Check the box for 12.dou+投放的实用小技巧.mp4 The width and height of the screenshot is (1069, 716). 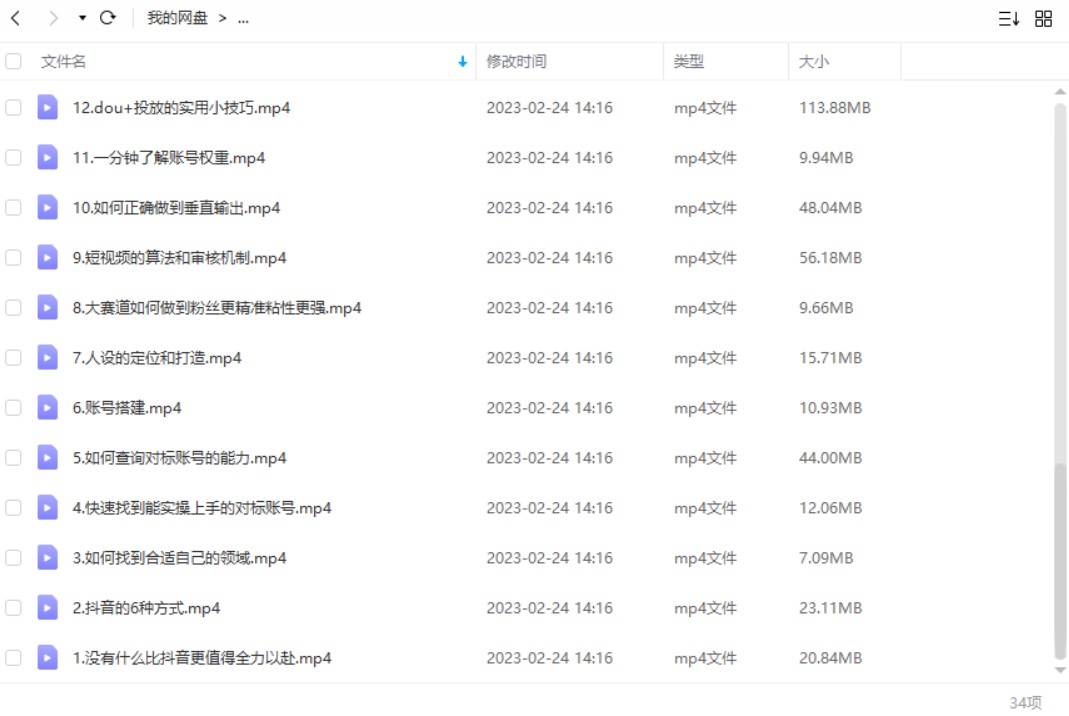coord(13,108)
